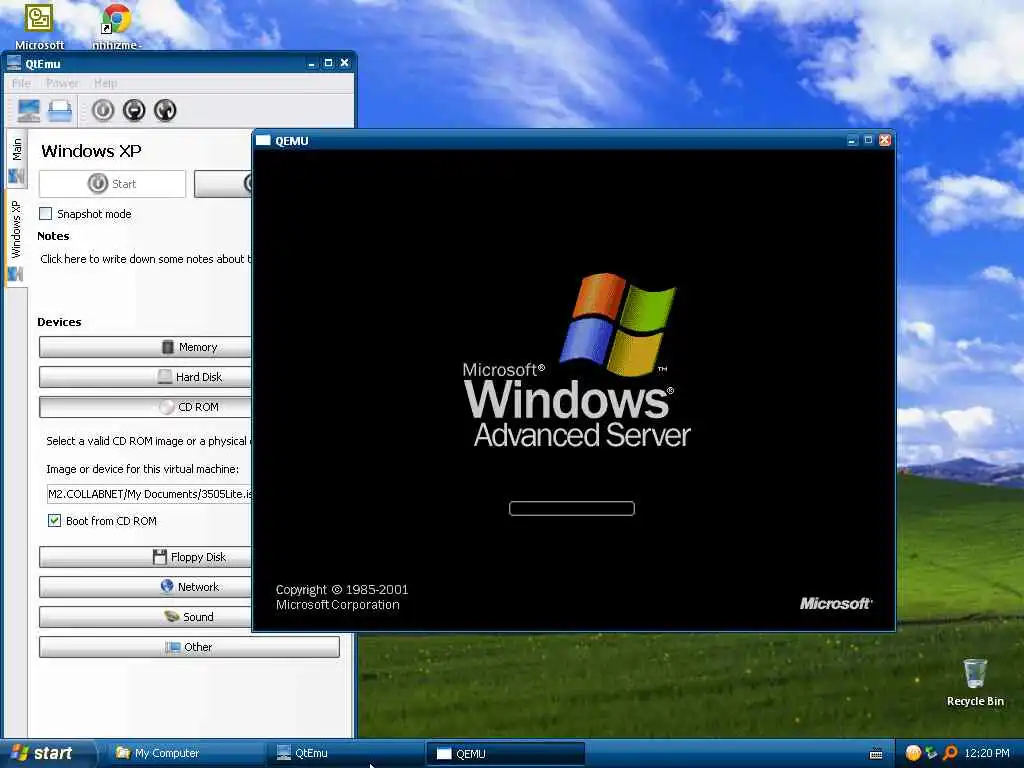1024x768 pixels.
Task: Click the second power (stop) icon in QtEmu toolbar
Action: [134, 110]
